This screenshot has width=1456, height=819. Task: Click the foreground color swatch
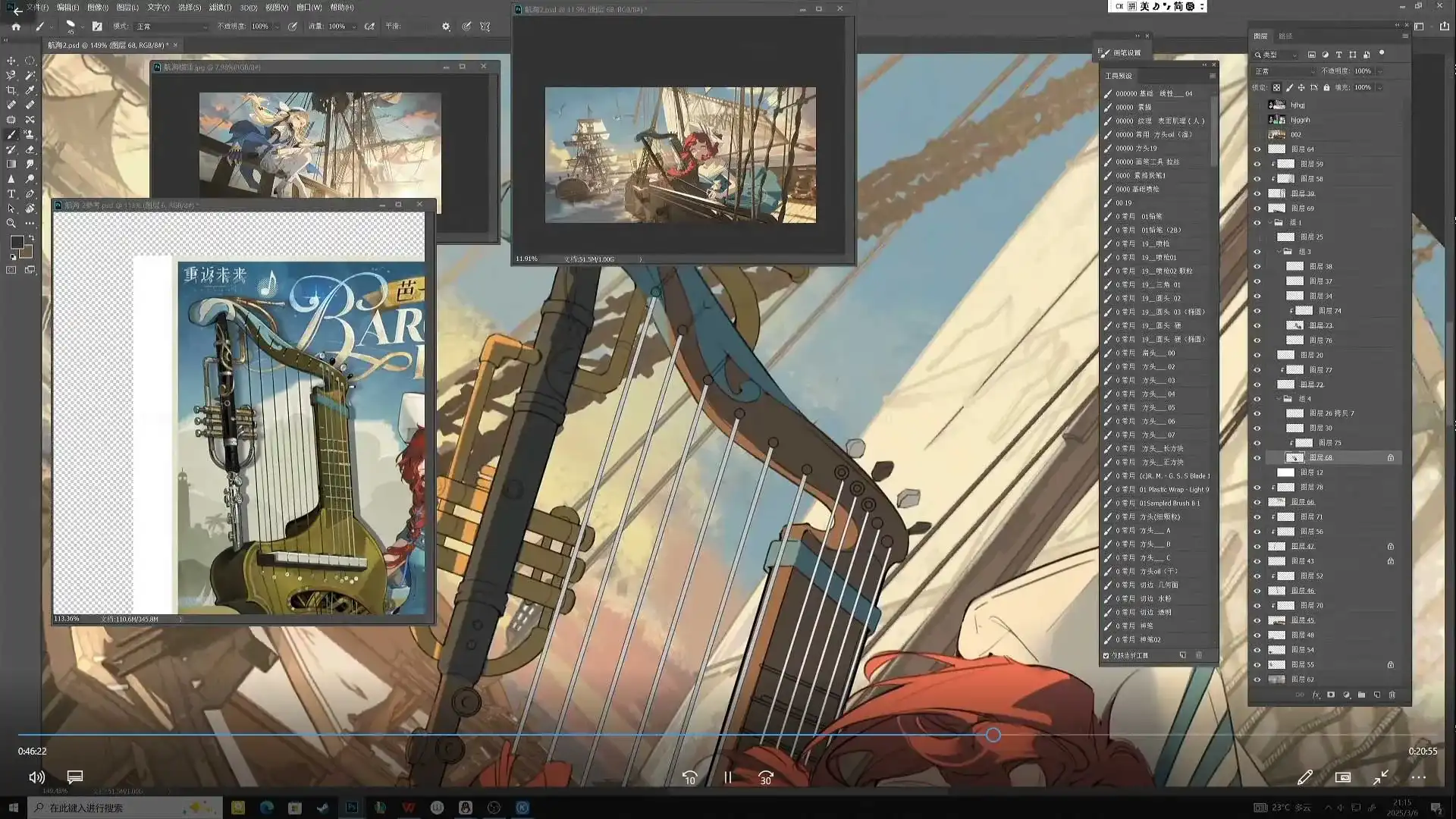click(x=17, y=242)
